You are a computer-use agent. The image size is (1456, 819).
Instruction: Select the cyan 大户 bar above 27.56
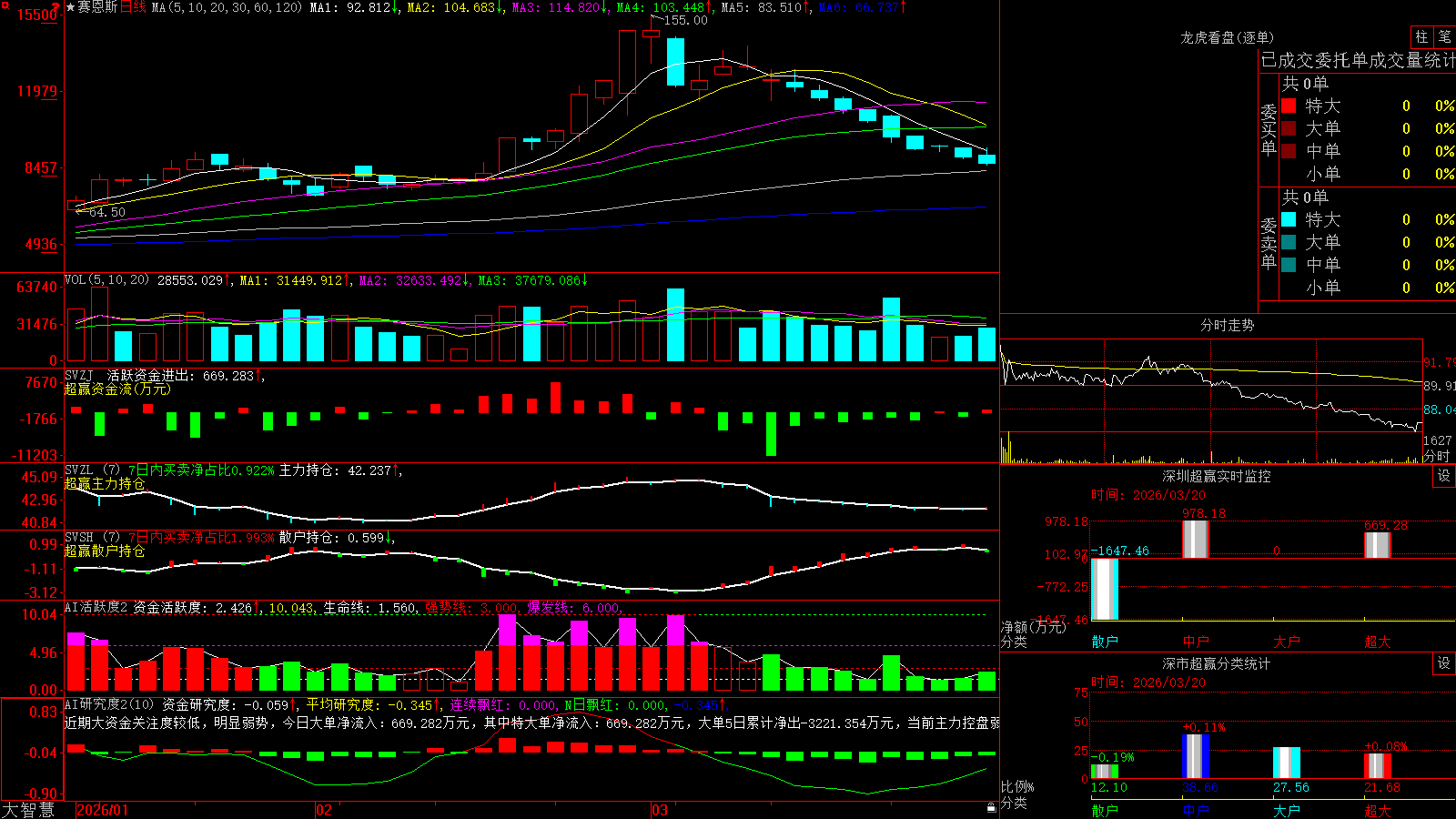pos(1287,763)
